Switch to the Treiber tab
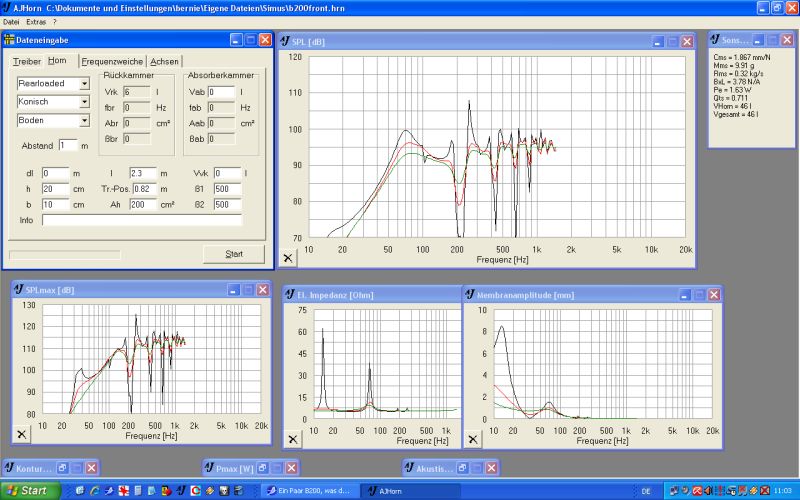The width and height of the screenshot is (800, 500). pos(26,61)
